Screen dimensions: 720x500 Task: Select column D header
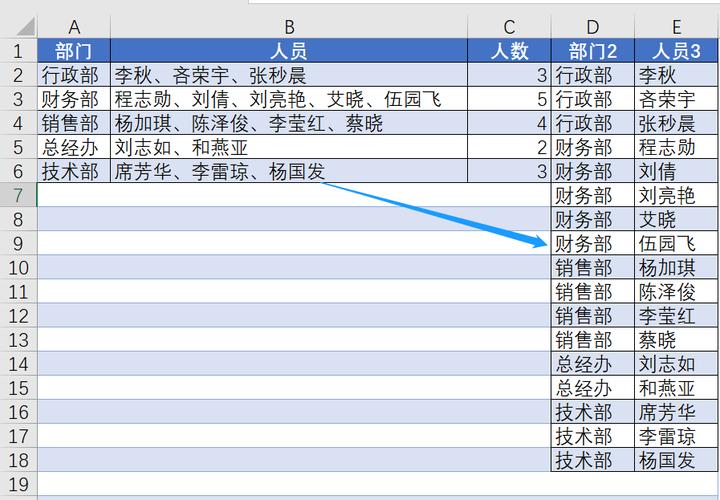[592, 27]
